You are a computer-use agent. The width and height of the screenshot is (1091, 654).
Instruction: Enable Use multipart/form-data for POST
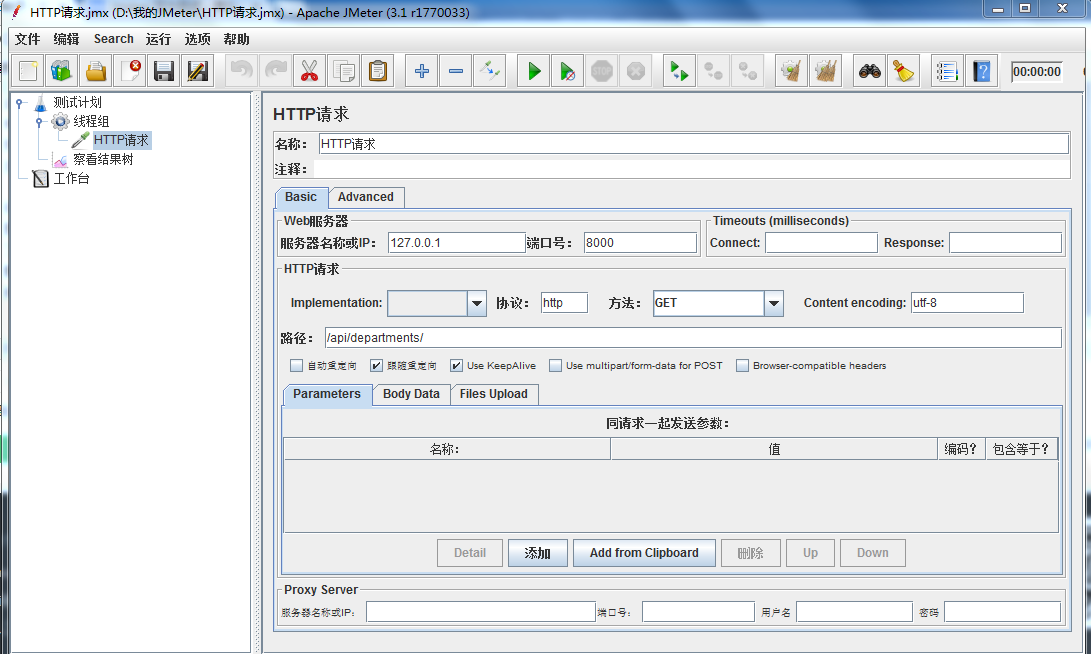555,365
